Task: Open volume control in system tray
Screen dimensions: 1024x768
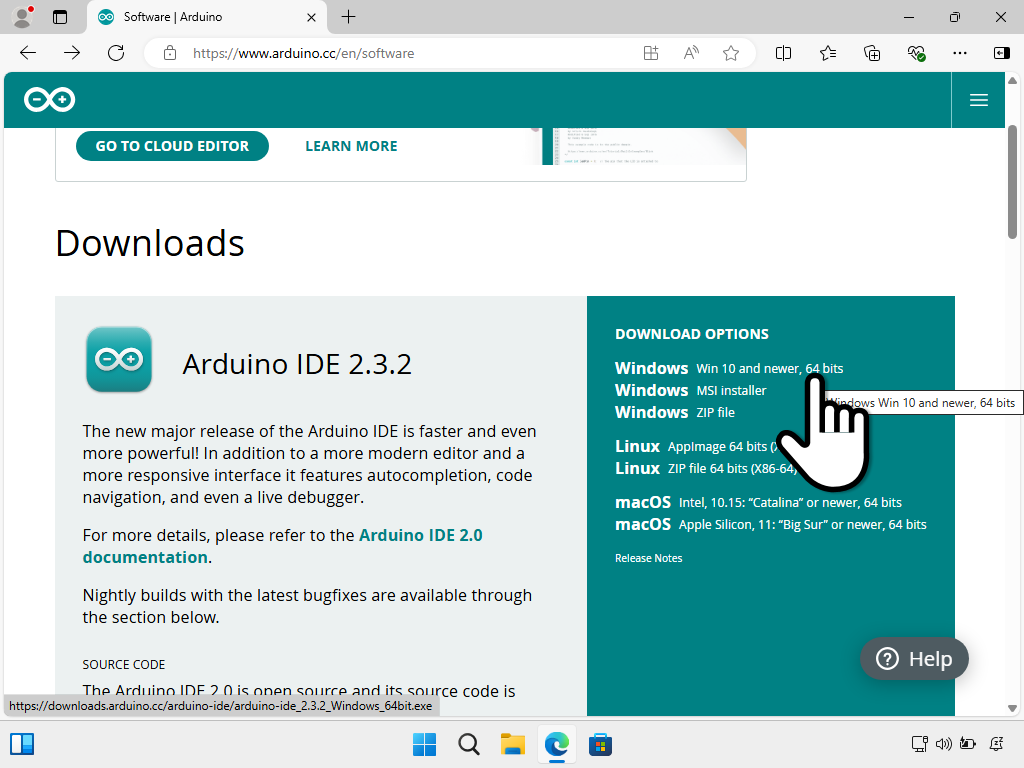Action: coord(944,744)
